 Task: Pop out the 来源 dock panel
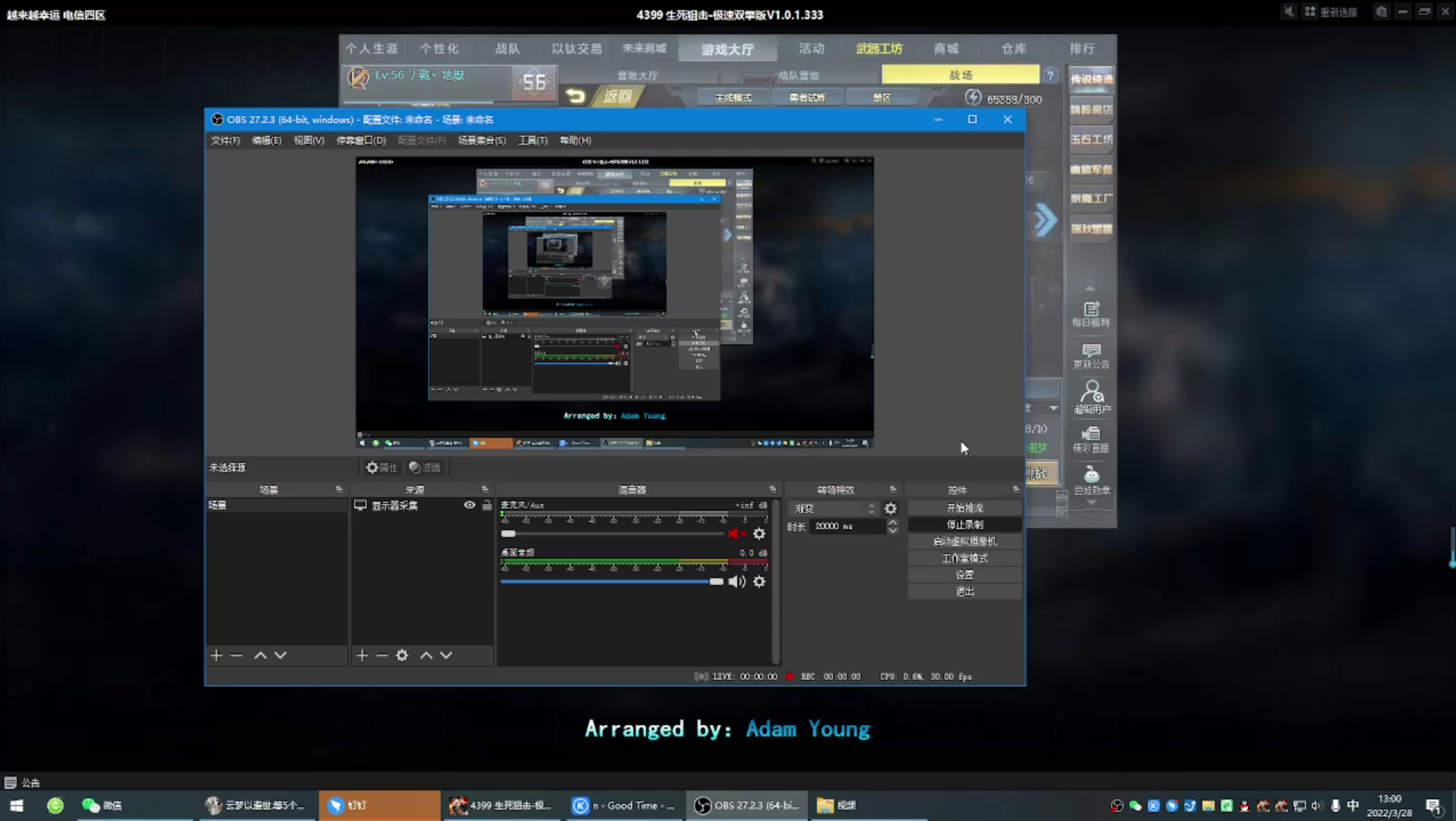485,489
